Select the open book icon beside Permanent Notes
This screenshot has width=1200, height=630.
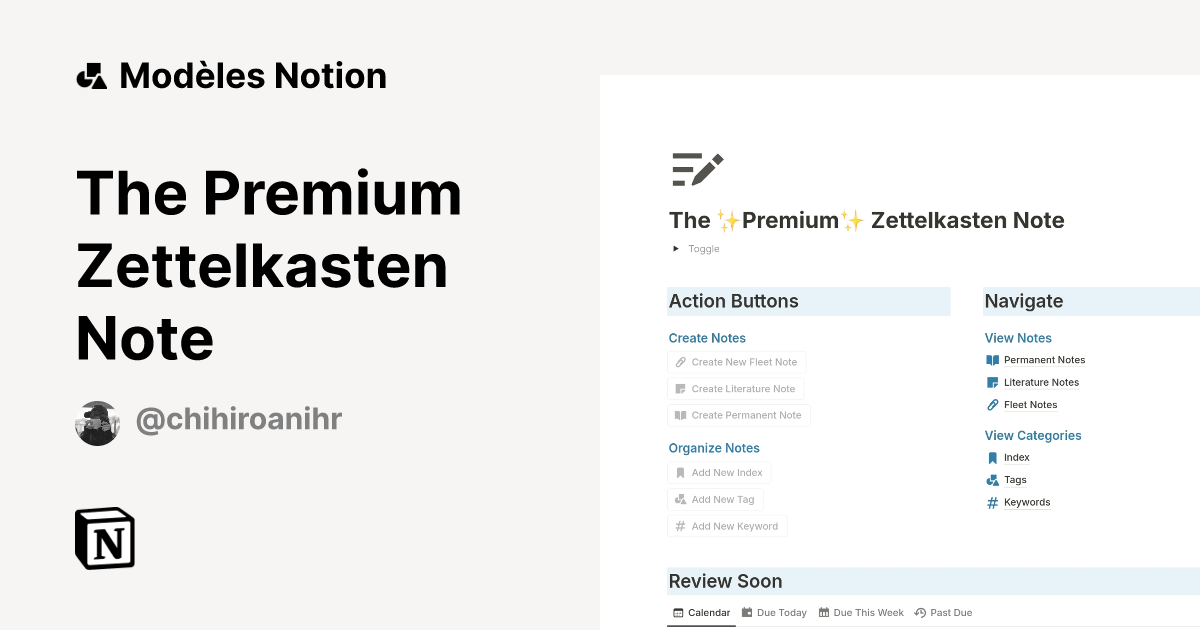coord(992,359)
